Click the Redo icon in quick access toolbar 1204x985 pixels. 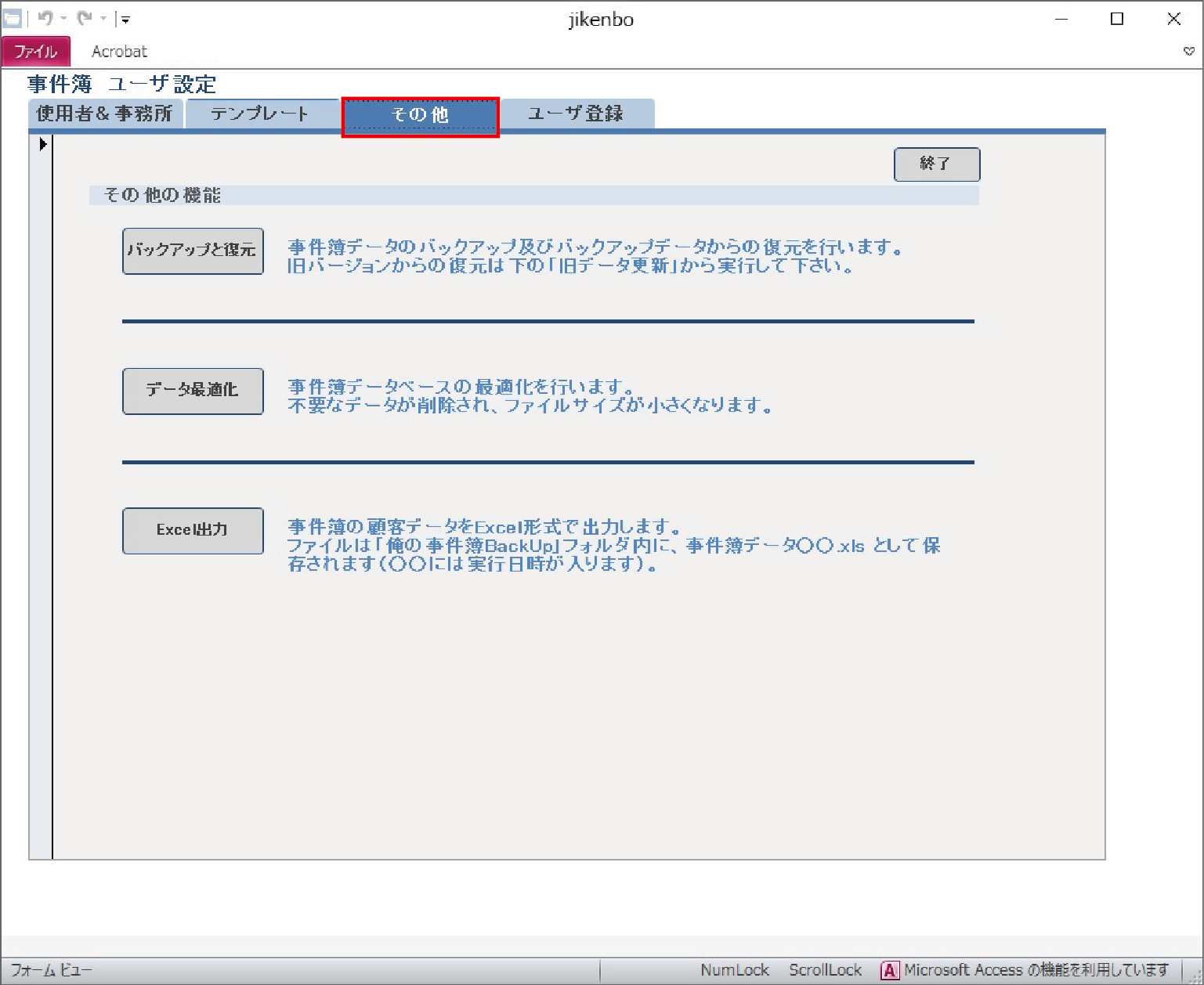click(x=85, y=19)
